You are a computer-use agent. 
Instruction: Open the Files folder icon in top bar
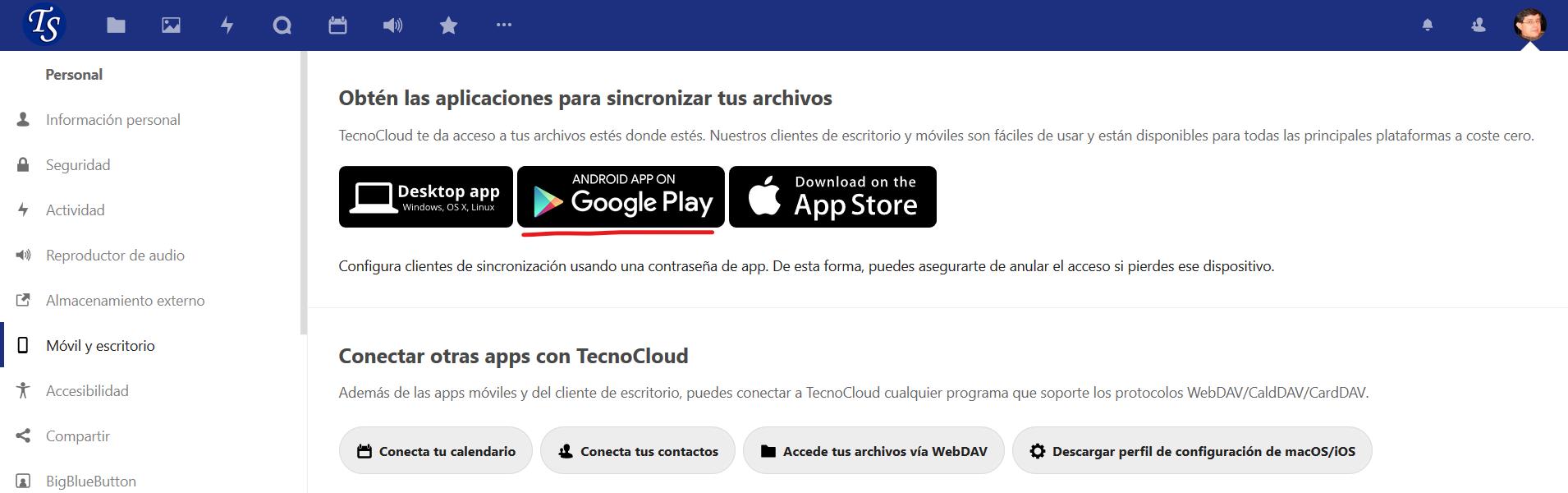(116, 25)
